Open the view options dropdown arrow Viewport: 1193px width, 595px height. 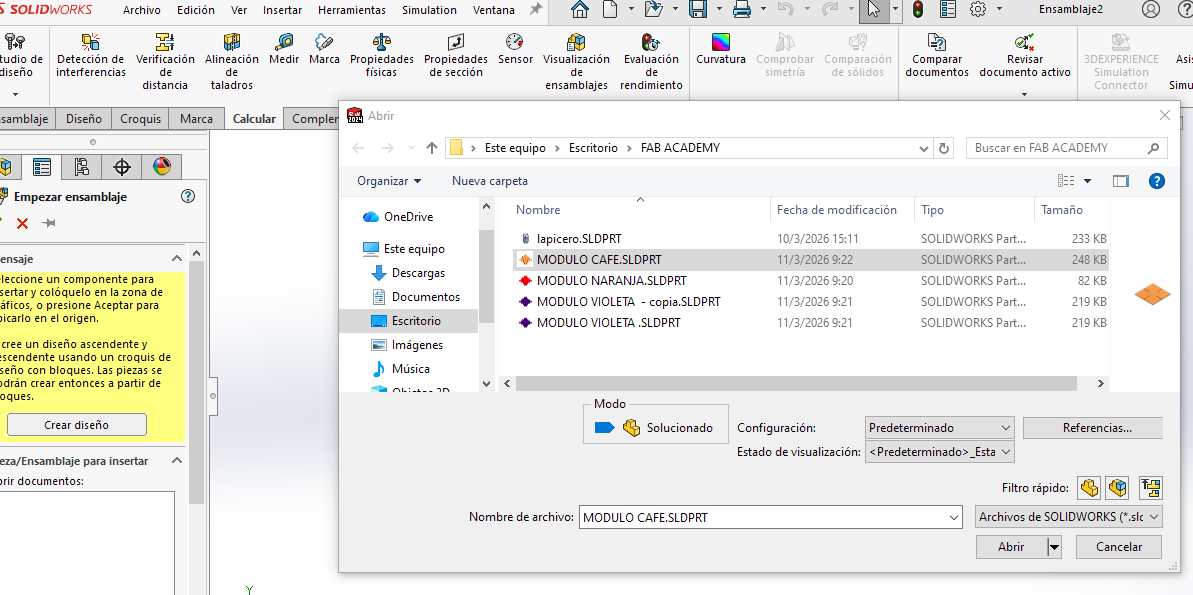[x=1087, y=181]
